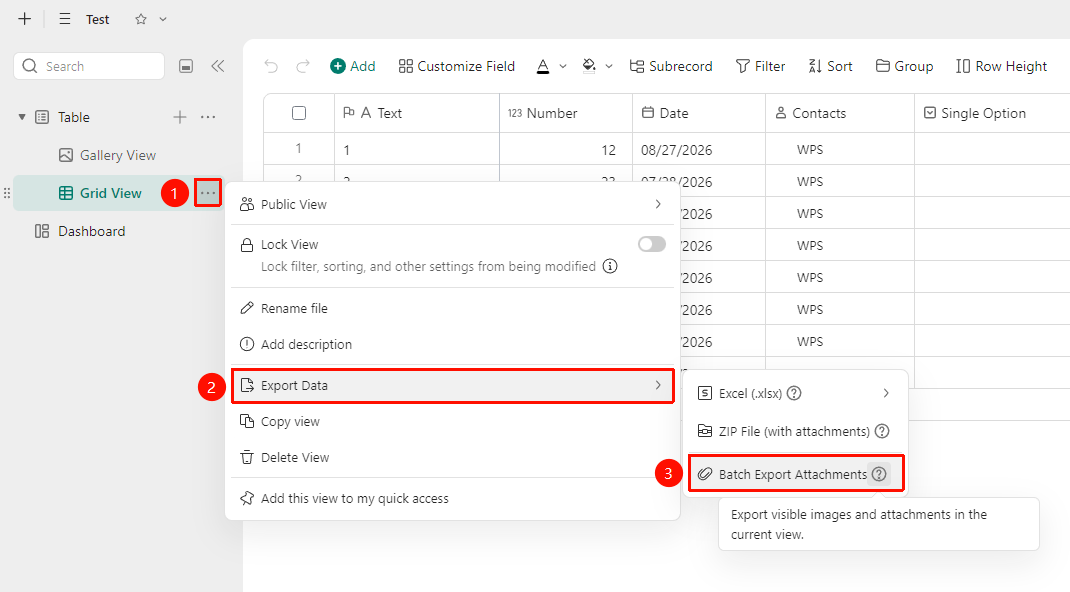Choose Rename file from the menu

tap(452, 308)
